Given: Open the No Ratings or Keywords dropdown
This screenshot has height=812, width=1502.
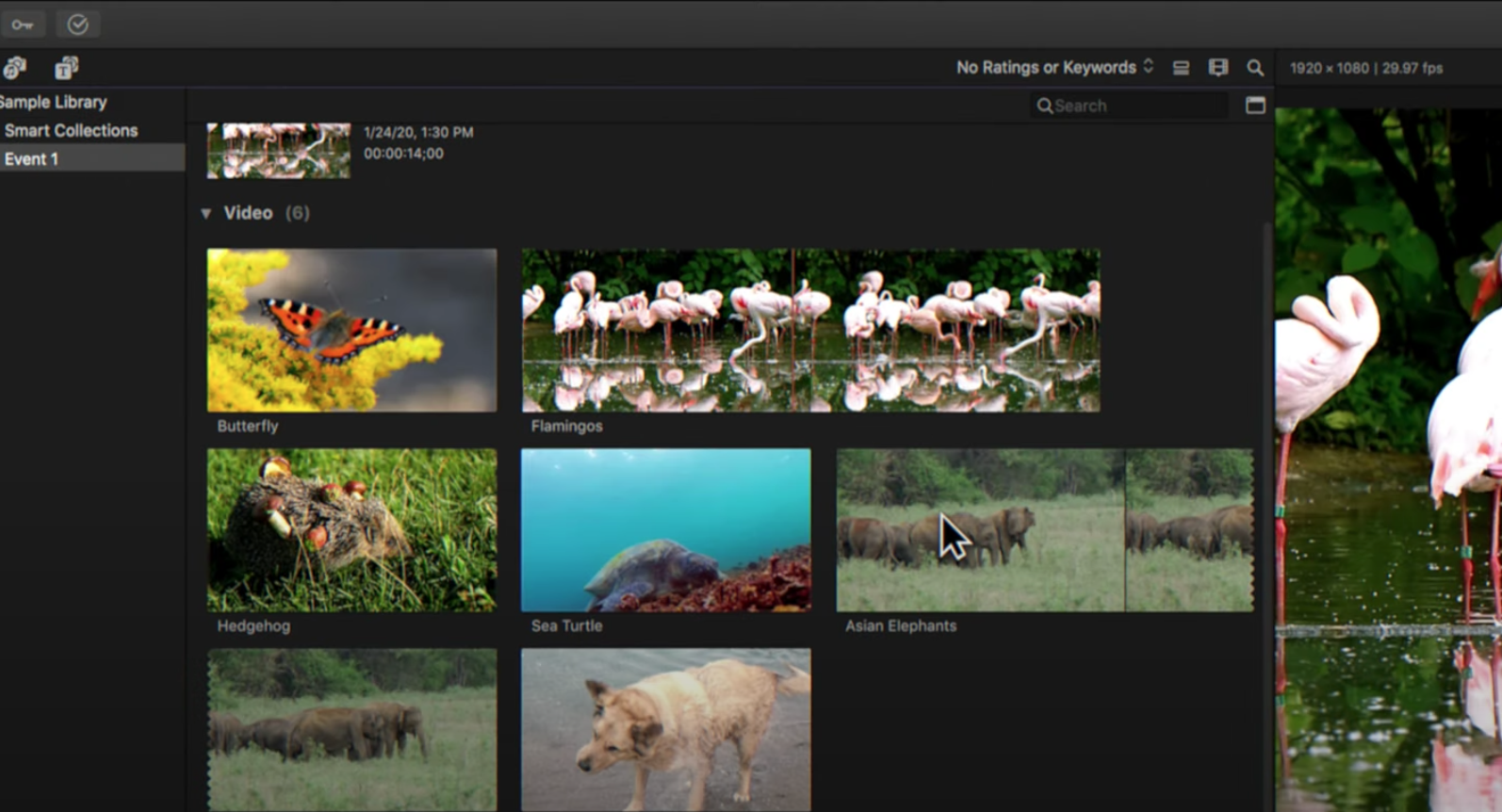Looking at the screenshot, I should point(1053,68).
